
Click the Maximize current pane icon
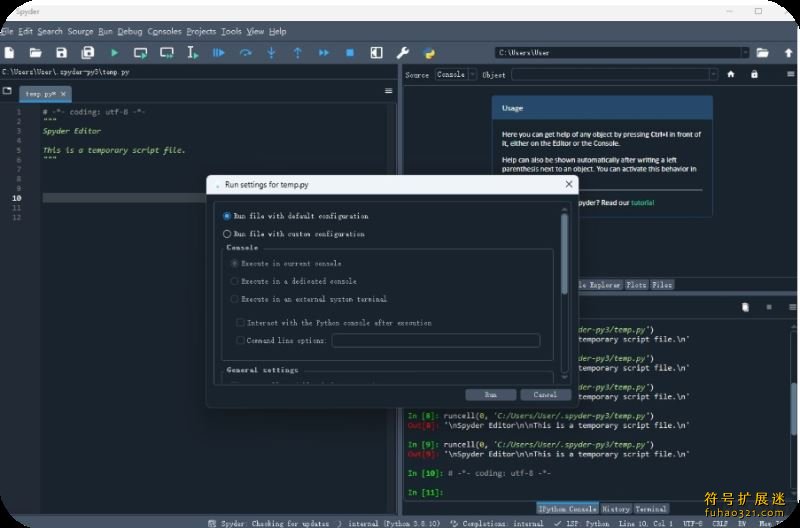(377, 53)
